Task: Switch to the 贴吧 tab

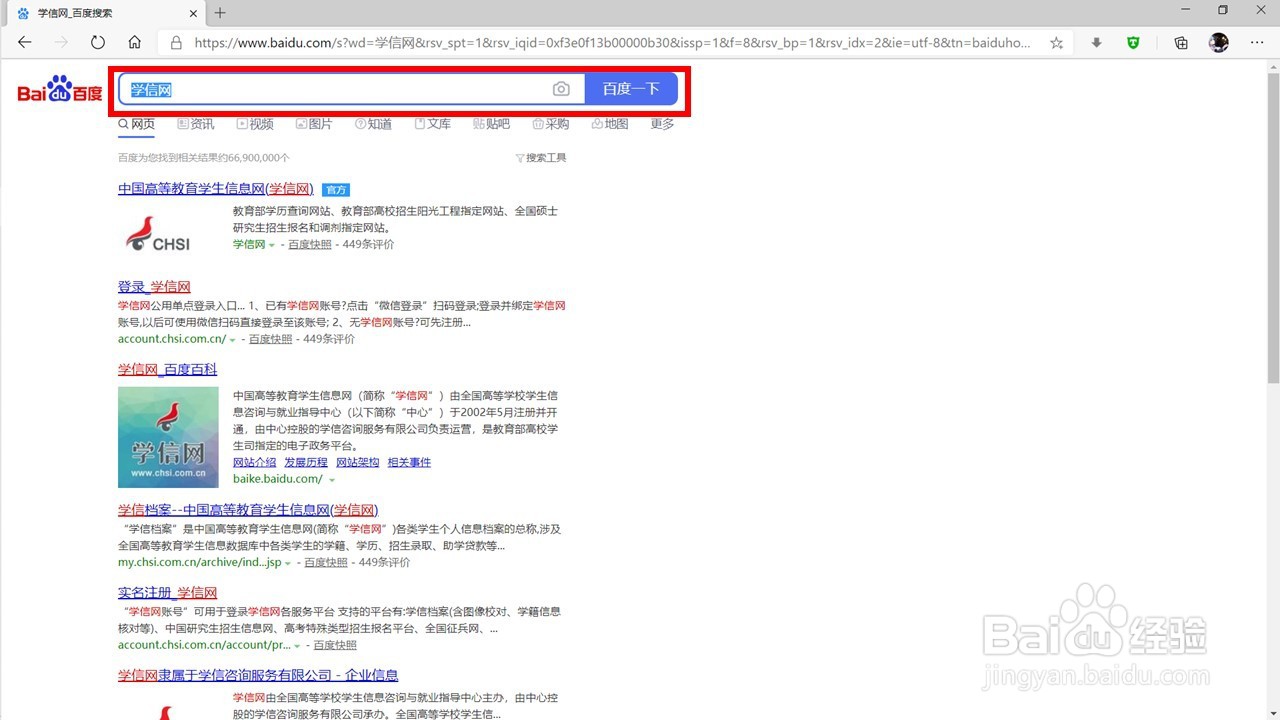Action: [x=491, y=124]
